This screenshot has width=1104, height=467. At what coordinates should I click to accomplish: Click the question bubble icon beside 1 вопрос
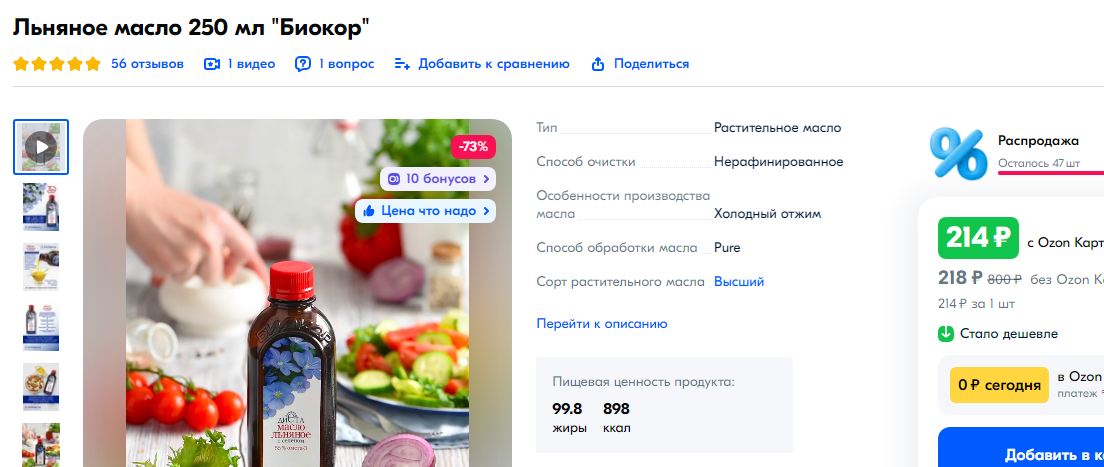tap(303, 64)
